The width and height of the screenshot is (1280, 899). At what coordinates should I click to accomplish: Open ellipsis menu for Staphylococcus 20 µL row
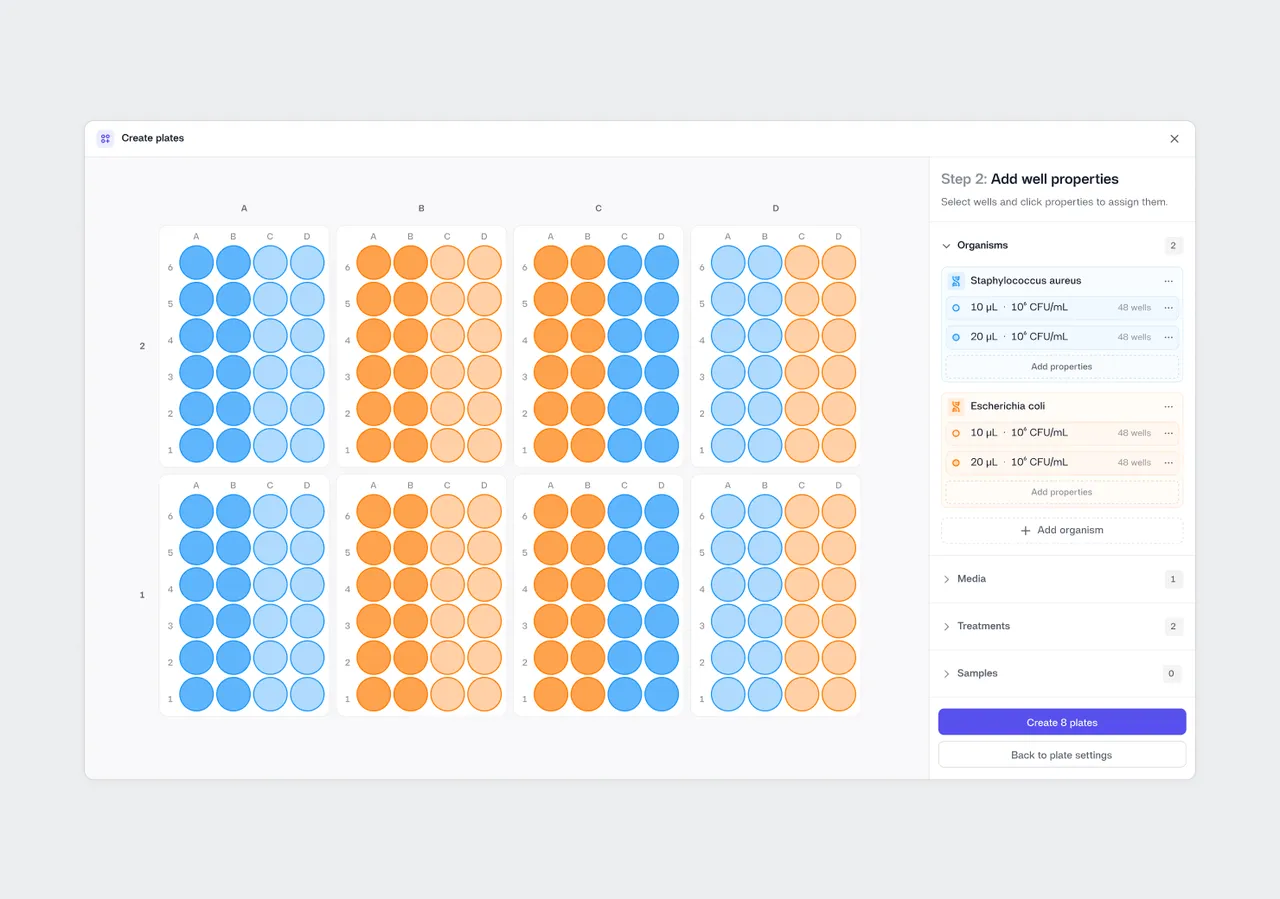(x=1168, y=337)
